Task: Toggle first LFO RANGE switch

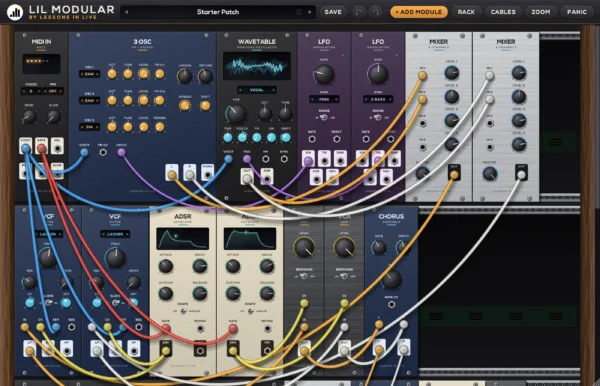Action: click(x=324, y=117)
